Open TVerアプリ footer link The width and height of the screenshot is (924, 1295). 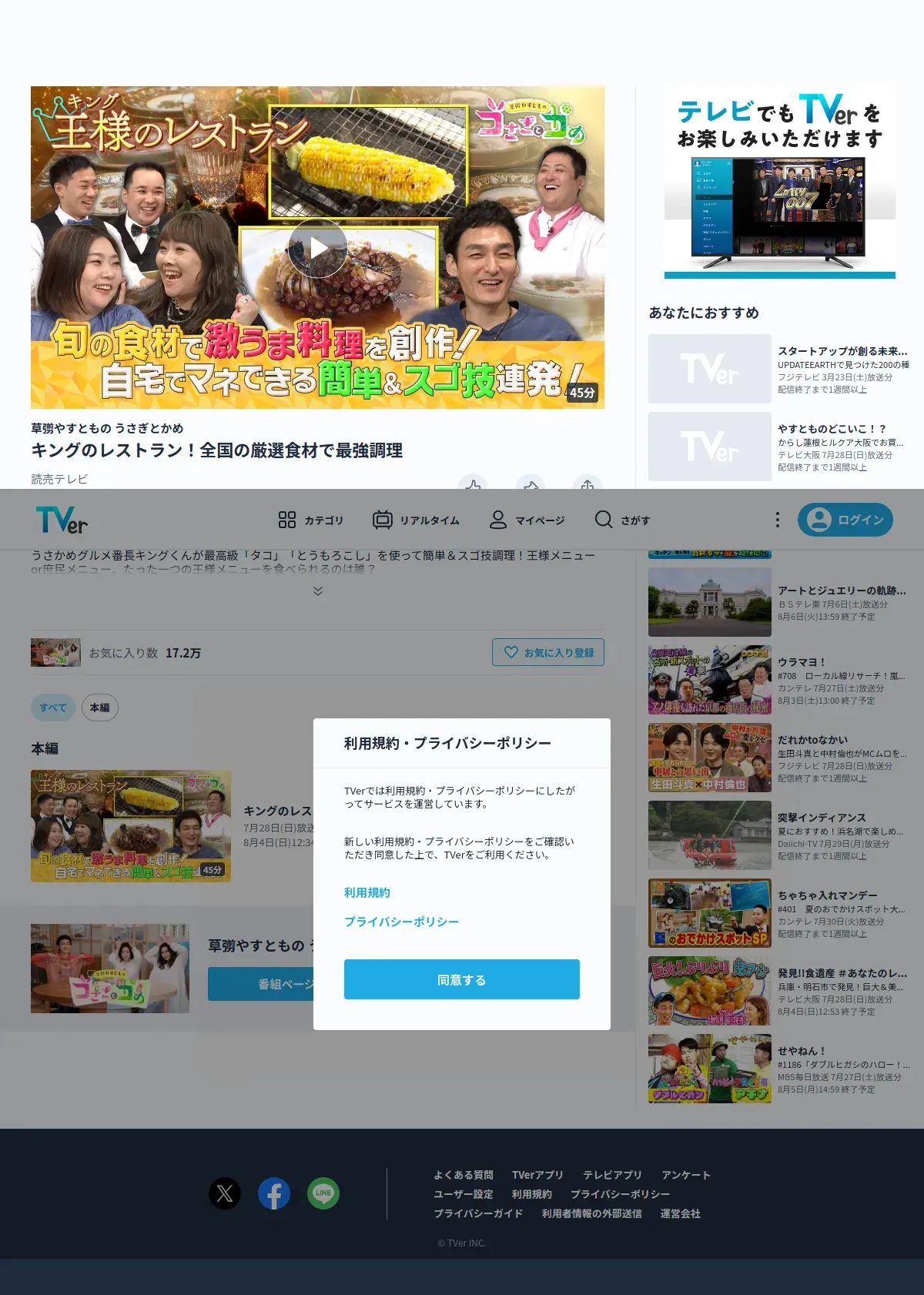coord(537,1175)
